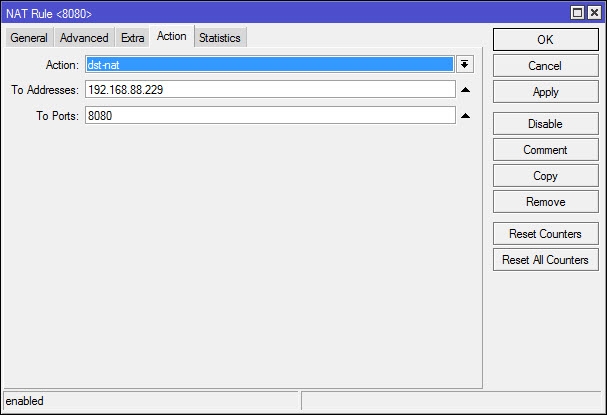Click the Reset Counters button

click(545, 234)
